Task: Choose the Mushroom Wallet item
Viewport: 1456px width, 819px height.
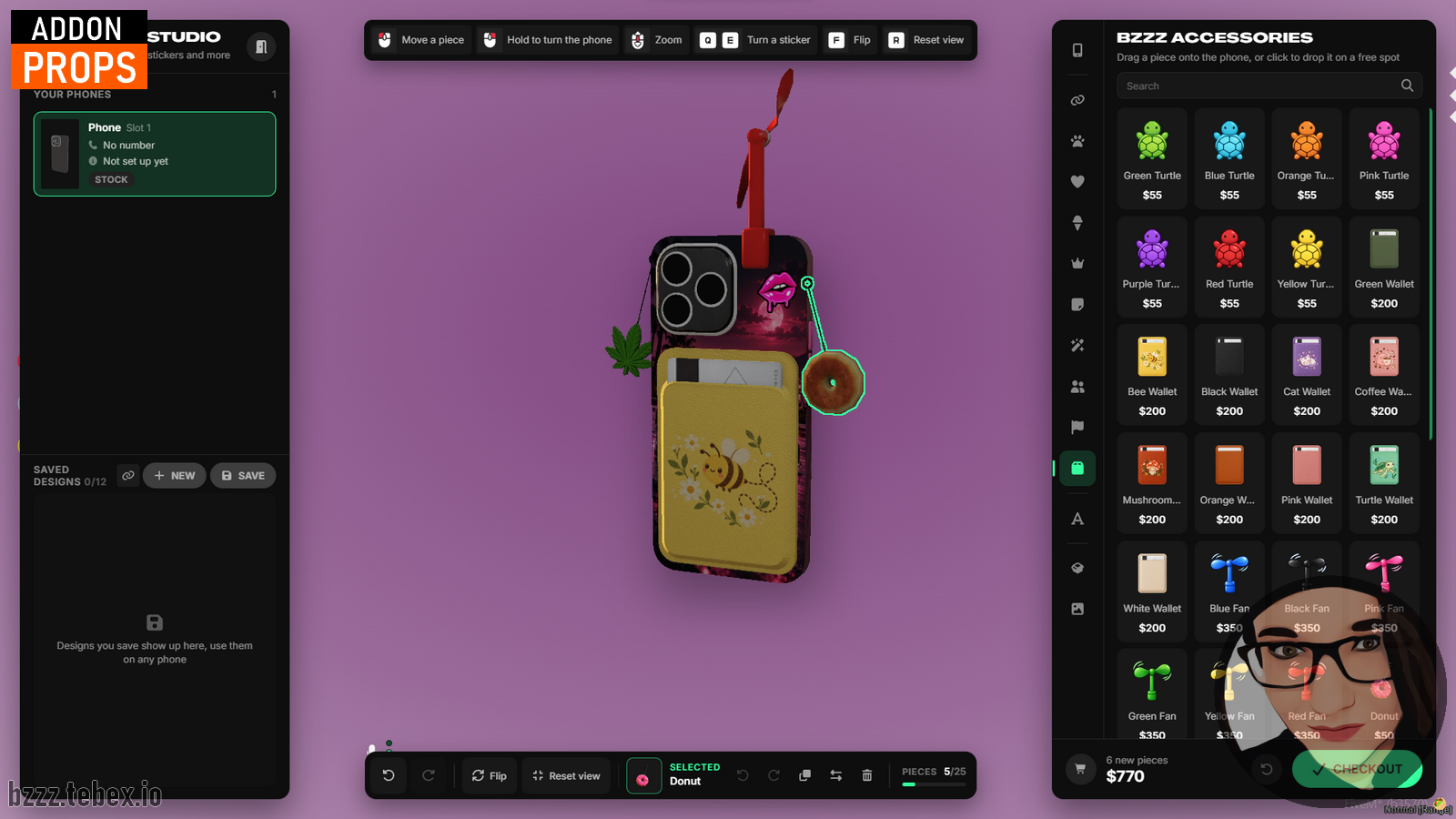Action: [1152, 483]
